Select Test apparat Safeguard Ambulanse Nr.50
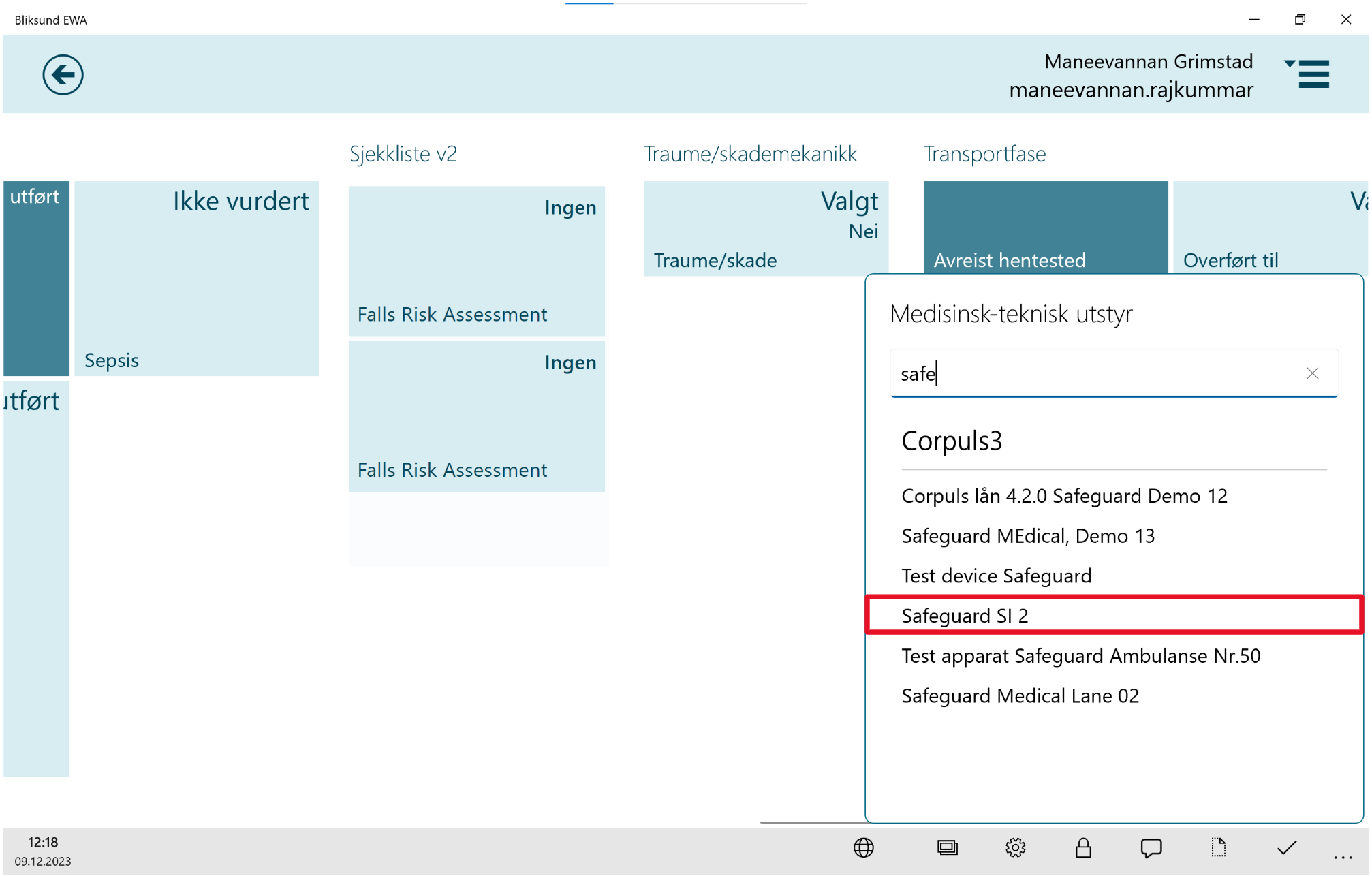The image size is (1372, 876). coord(1114,656)
